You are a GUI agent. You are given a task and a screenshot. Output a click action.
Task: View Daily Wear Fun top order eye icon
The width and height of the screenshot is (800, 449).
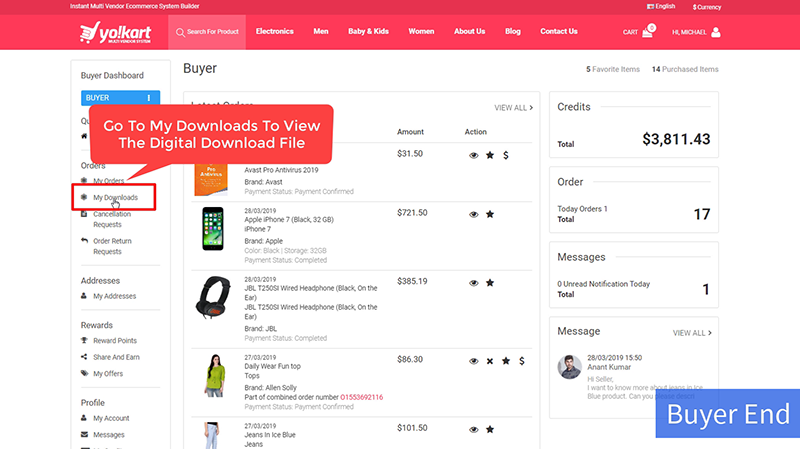click(x=473, y=361)
